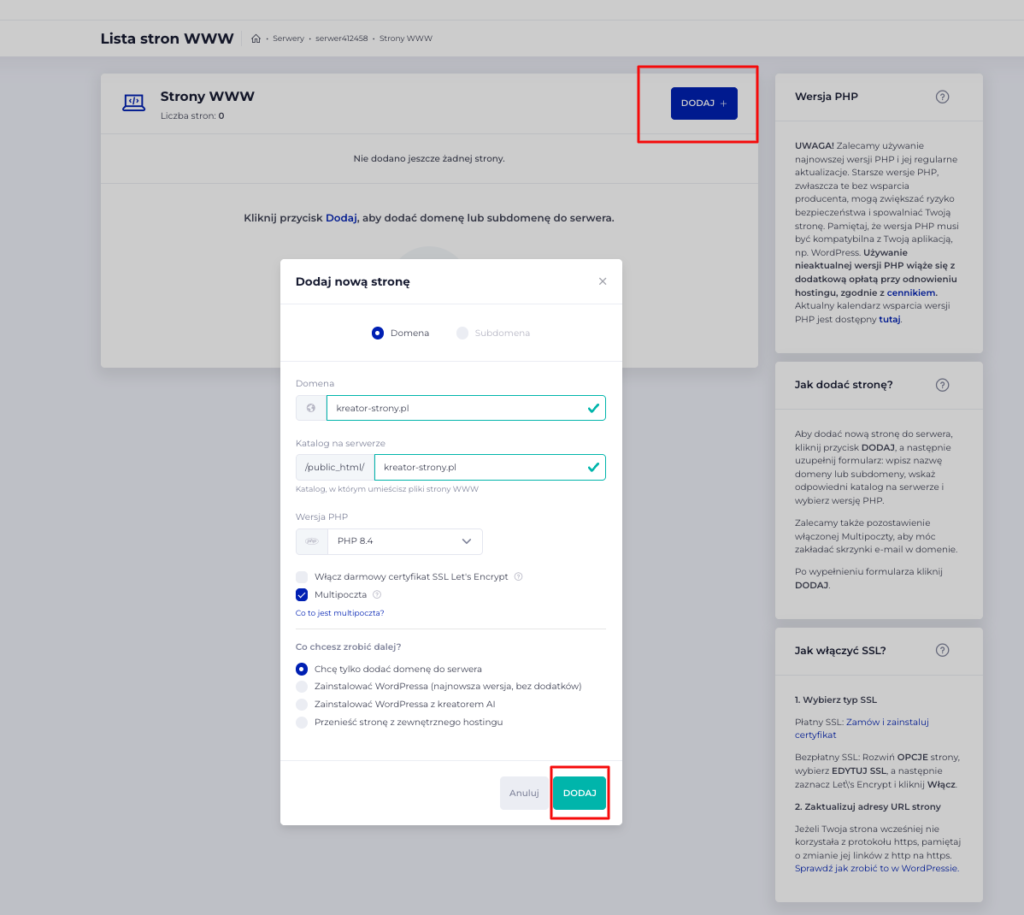The image size is (1024, 915).
Task: Enable free SSL Let's Encrypt checkbox
Action: tap(302, 577)
